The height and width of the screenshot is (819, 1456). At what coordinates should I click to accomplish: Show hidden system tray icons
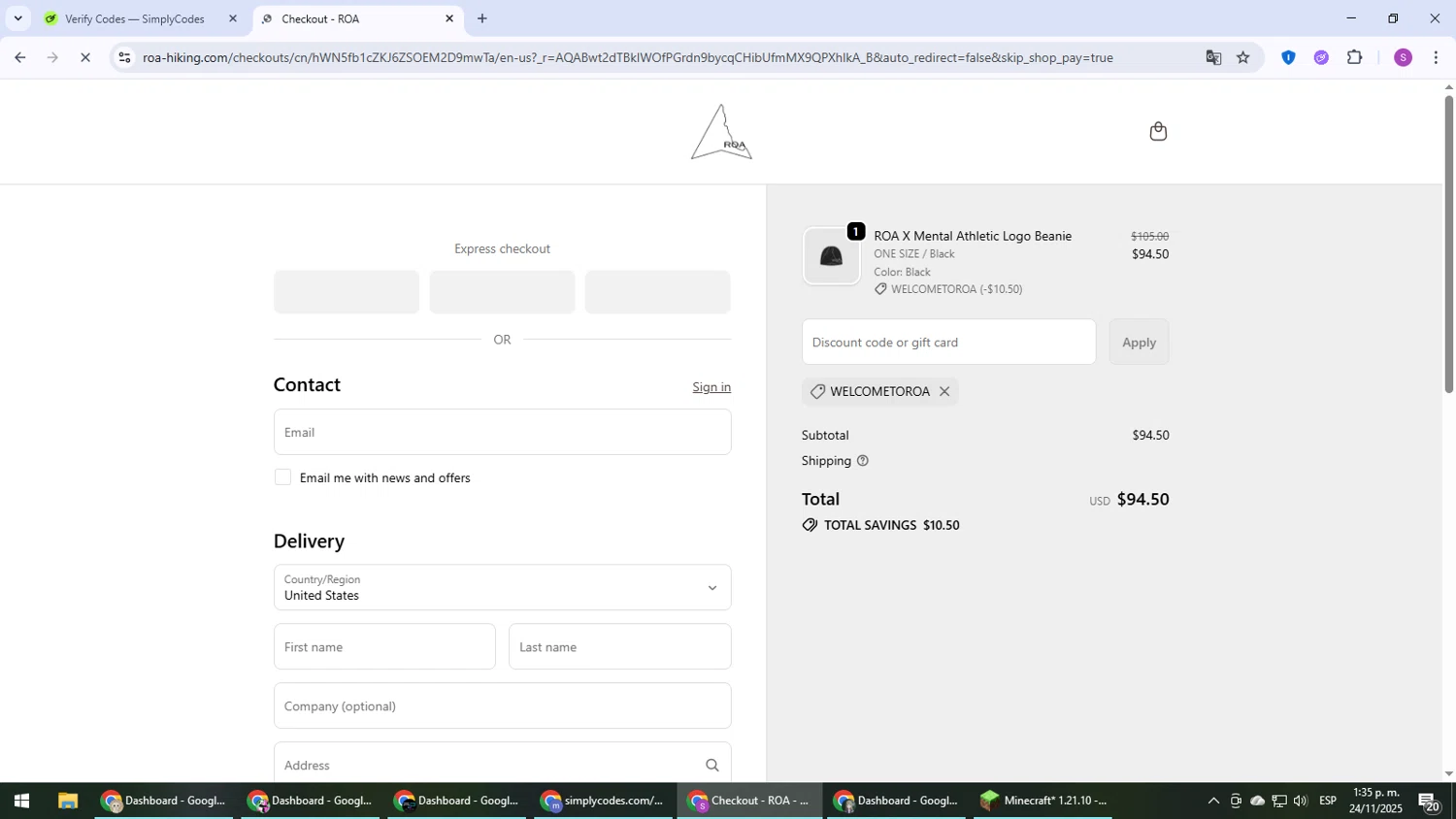(x=1213, y=801)
